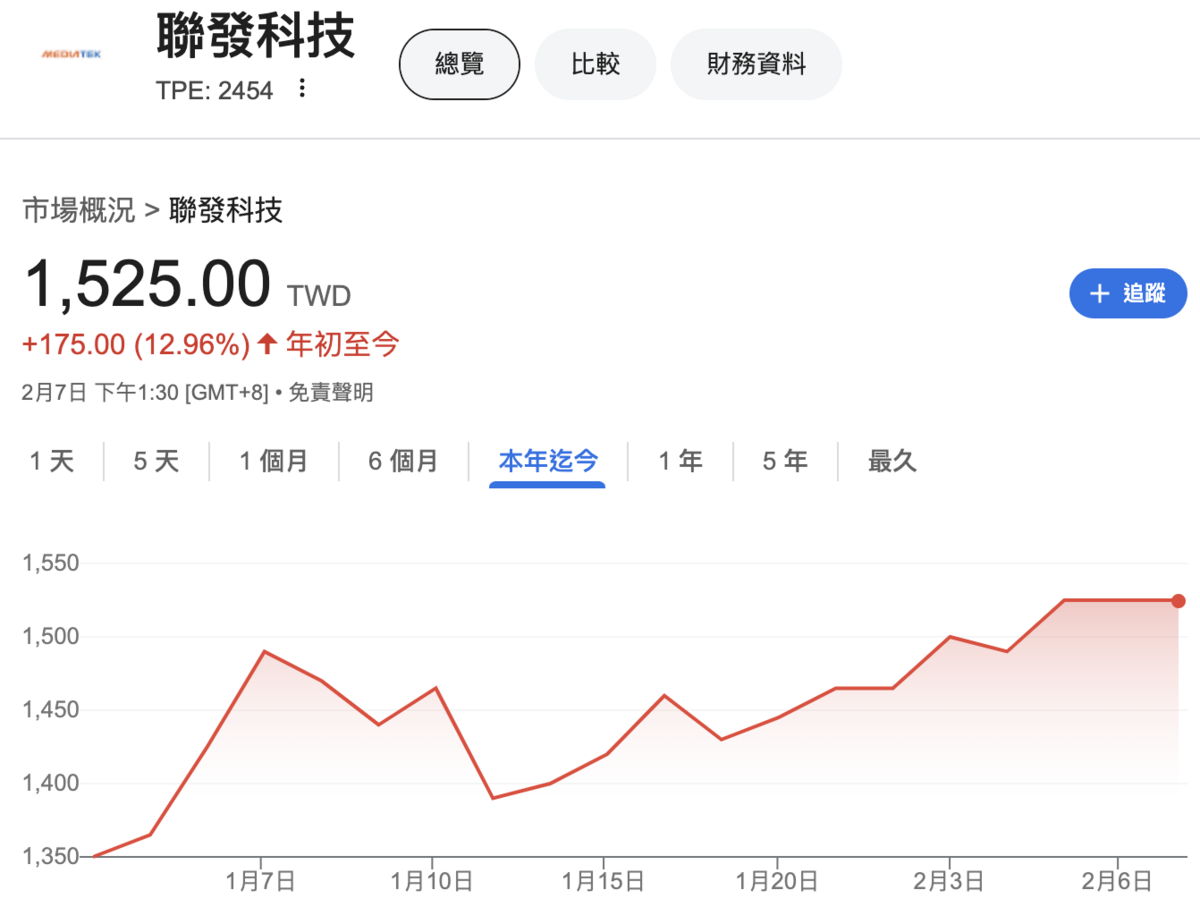1200x907 pixels.
Task: Choose the 1 個月 time range
Action: tap(273, 461)
